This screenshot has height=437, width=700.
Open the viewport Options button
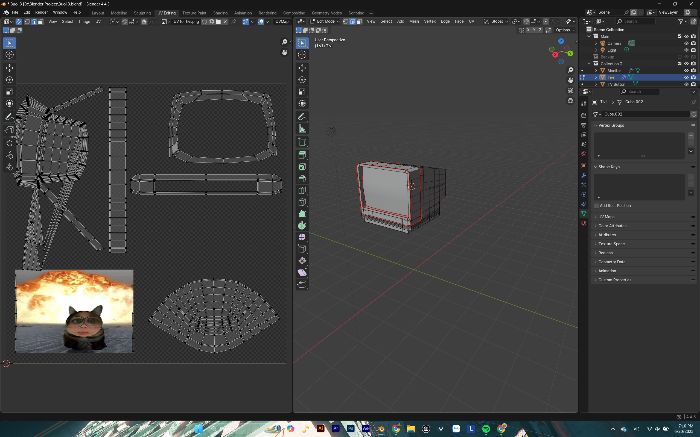pos(563,30)
